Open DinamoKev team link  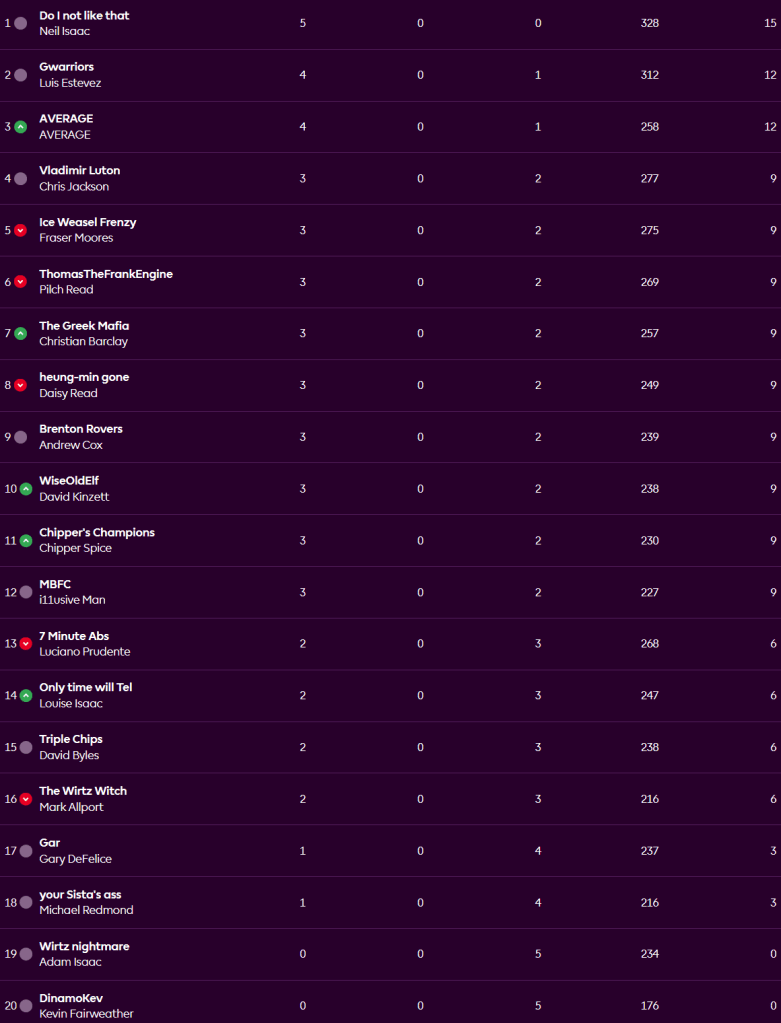(70, 998)
